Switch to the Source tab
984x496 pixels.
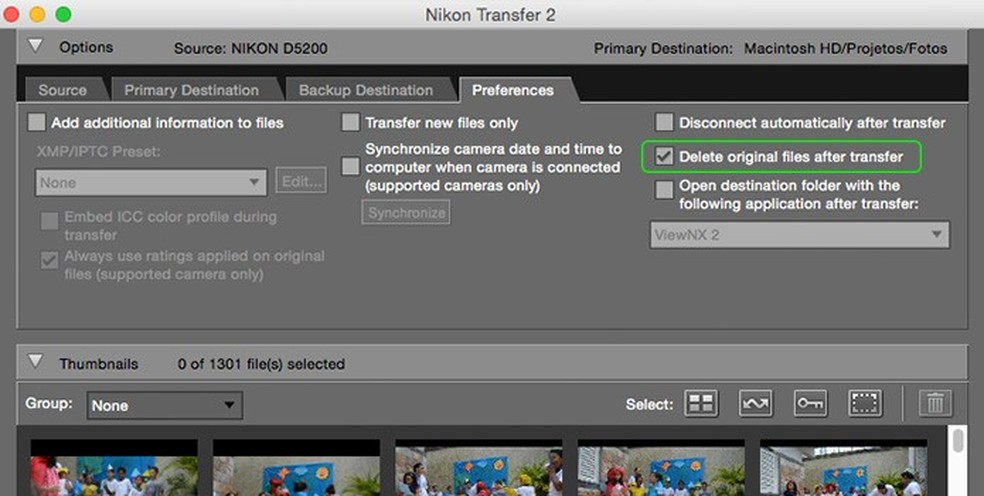(x=62, y=90)
